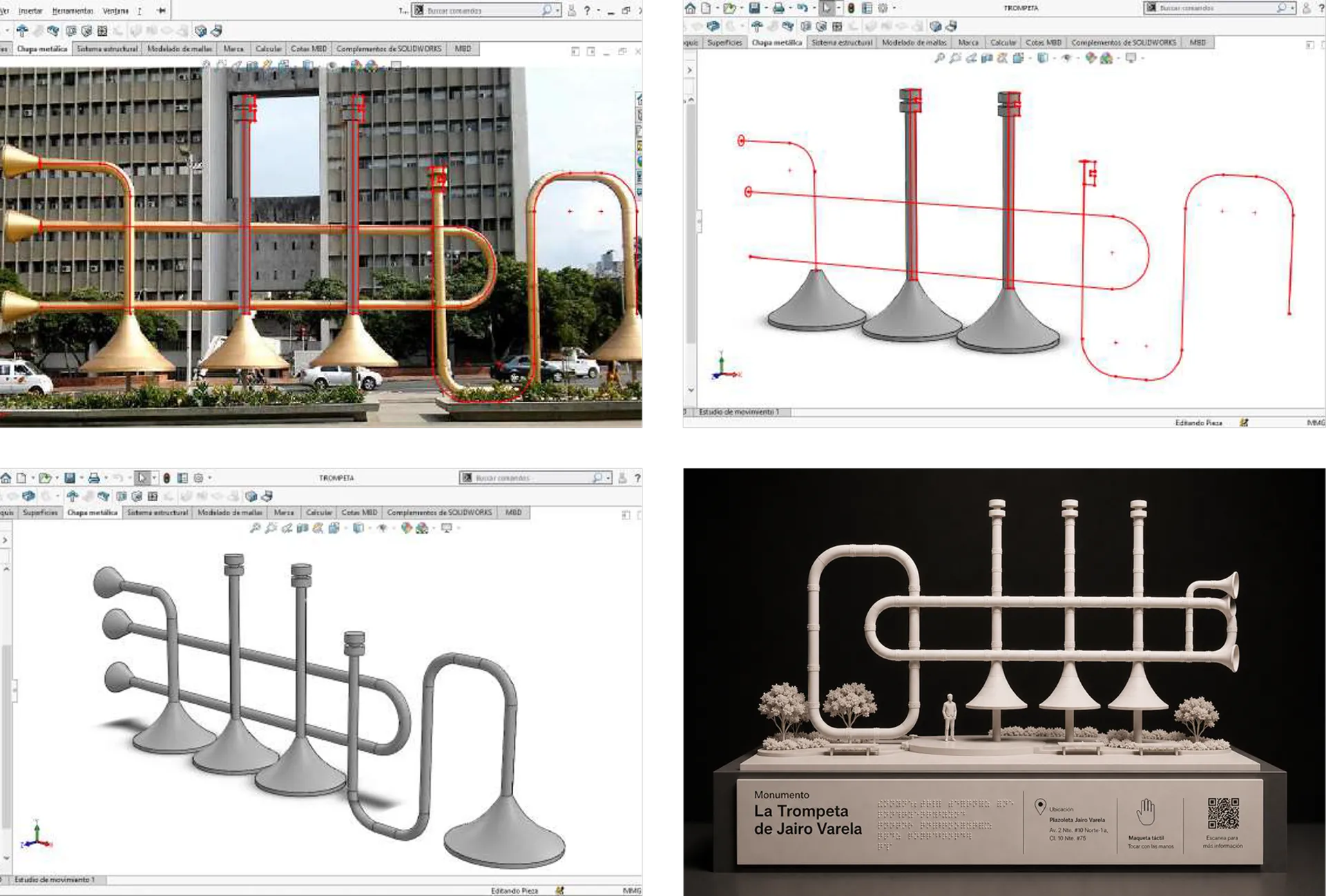
Task: Expand the dropdown arrow beside the Select cursor in the red-sketch window
Action: tap(839, 8)
